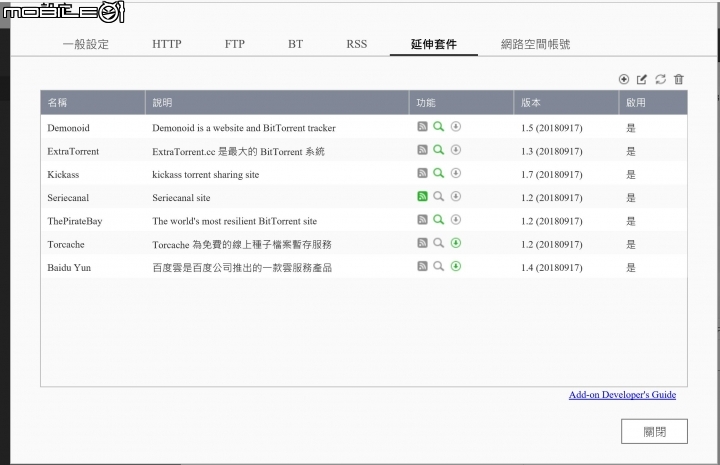Click version 1.4 (20180917) for Baidu Yun

[x=551, y=268]
